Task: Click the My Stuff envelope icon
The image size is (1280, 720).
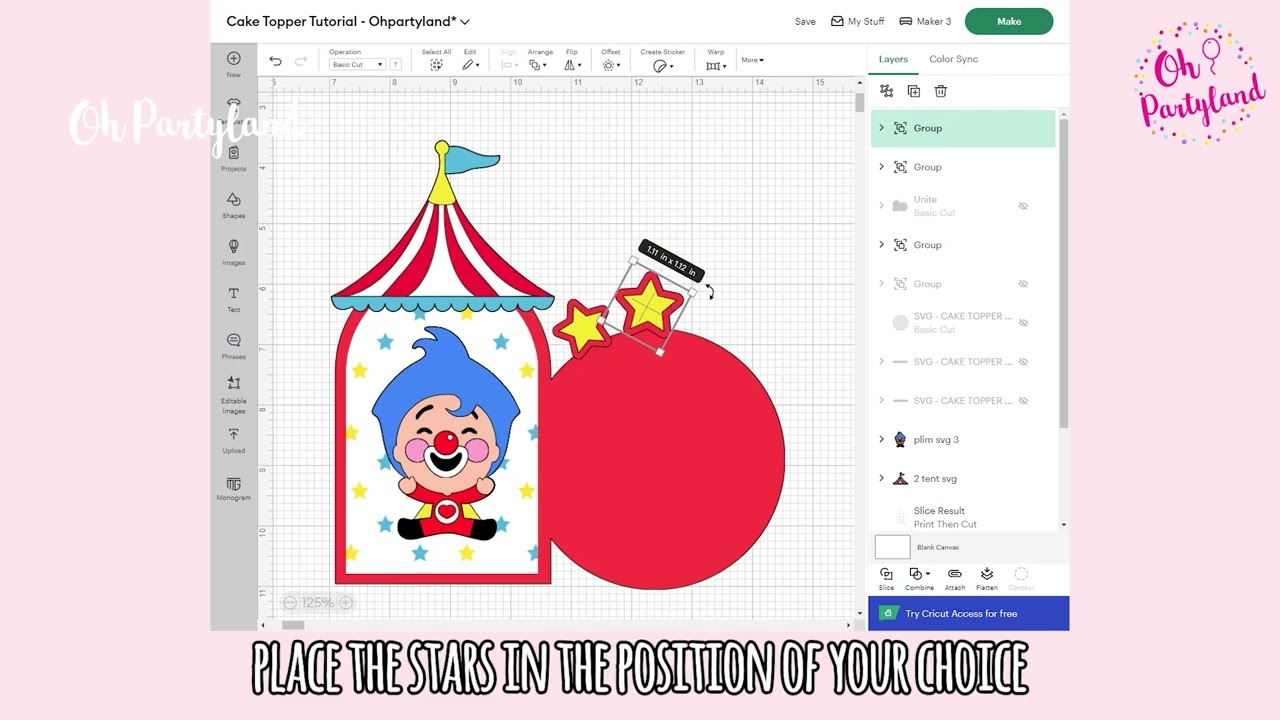Action: 837,21
